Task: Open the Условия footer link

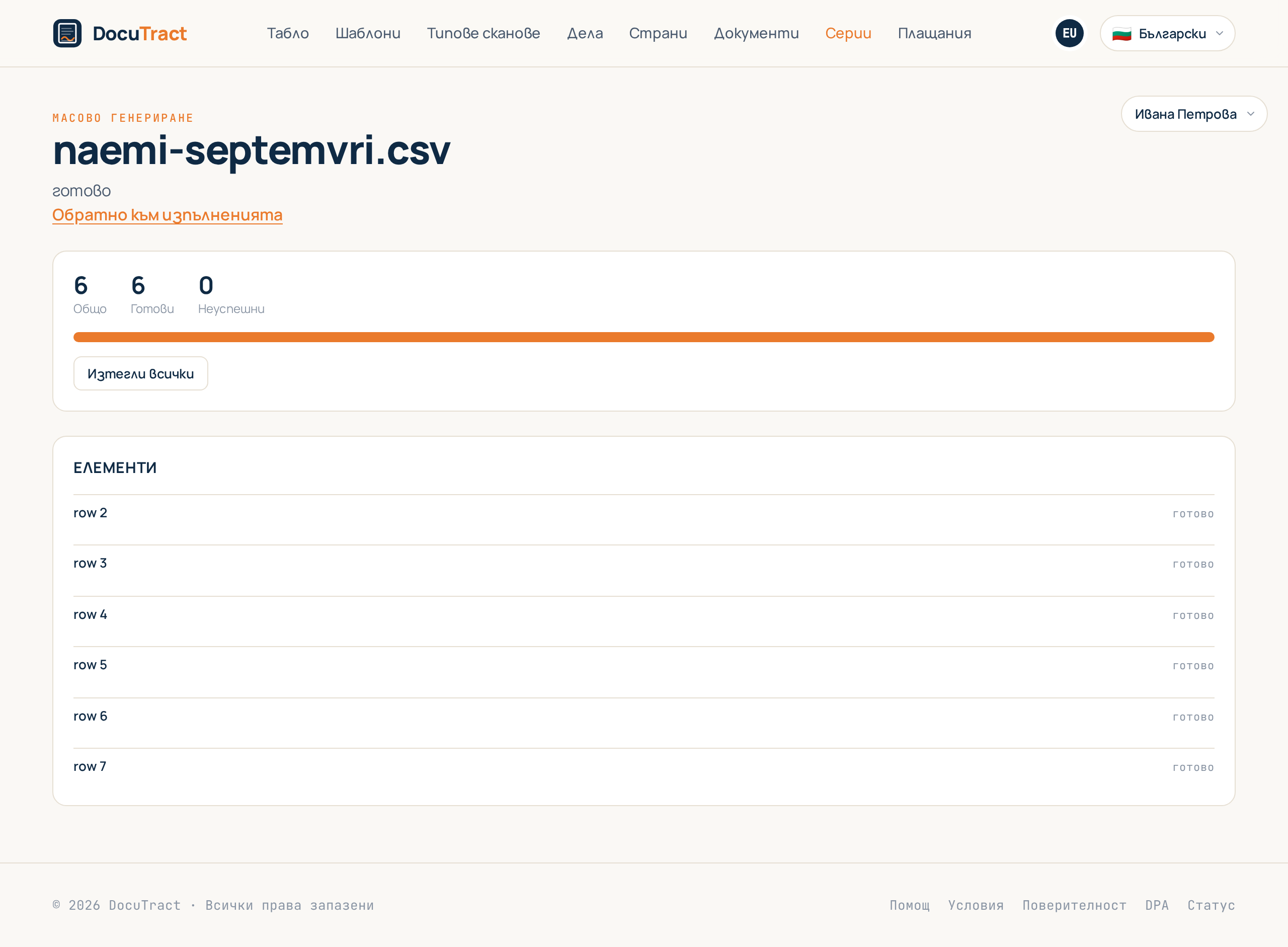Action: click(976, 905)
